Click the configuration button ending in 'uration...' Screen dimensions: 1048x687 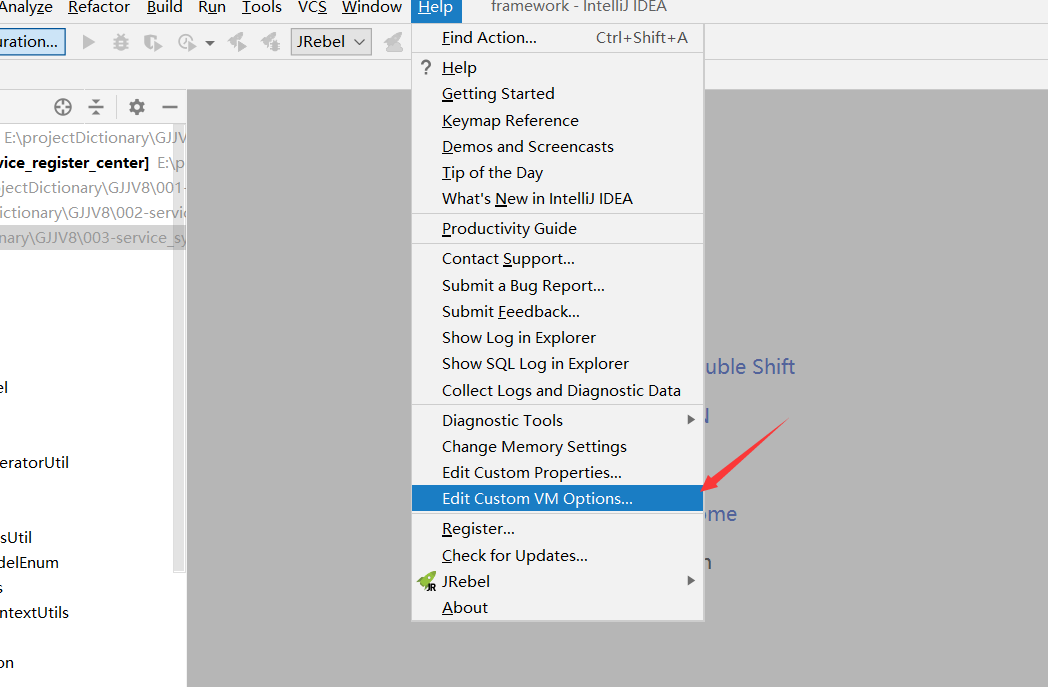click(32, 41)
